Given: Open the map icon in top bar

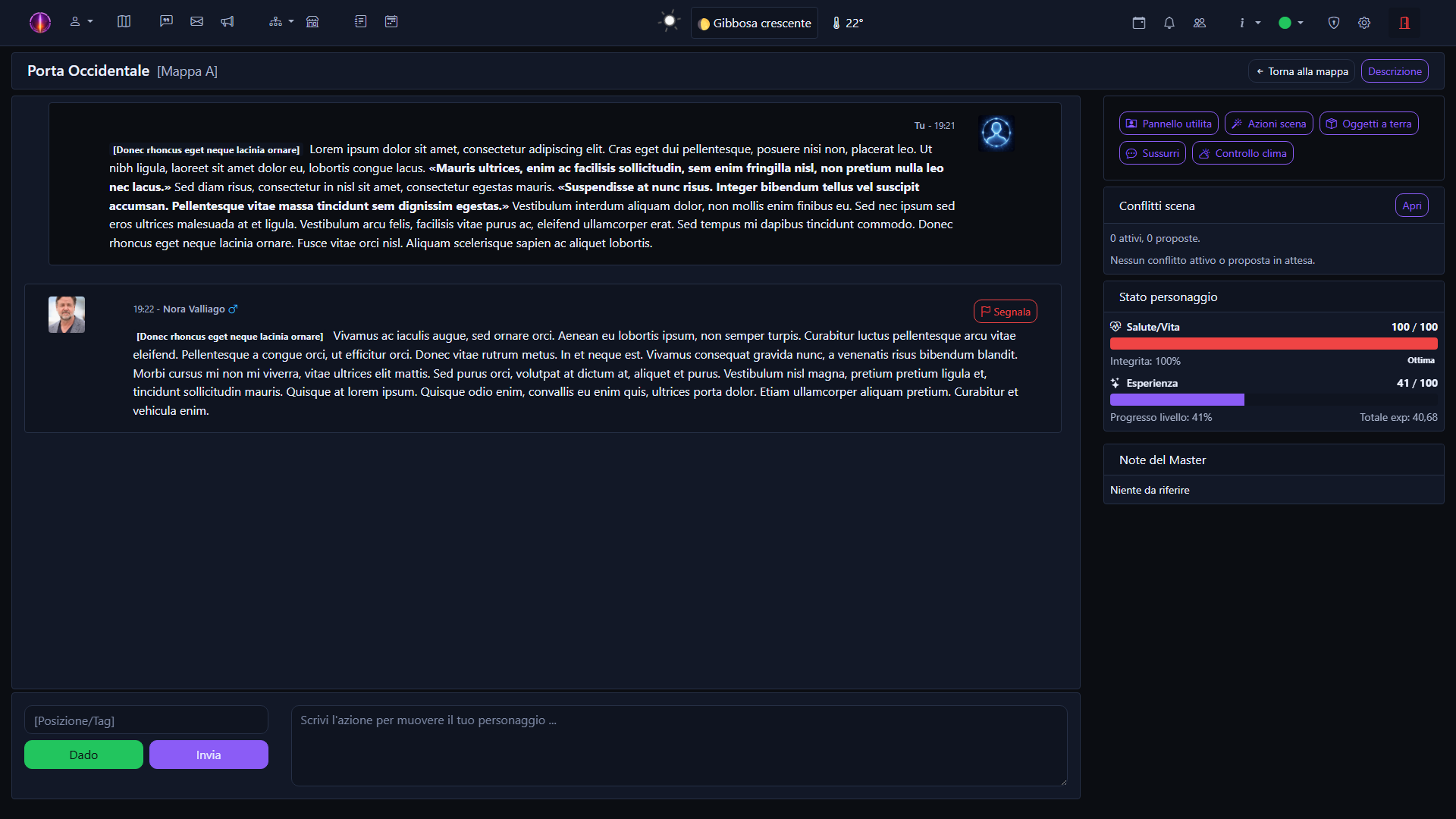Looking at the screenshot, I should (124, 21).
